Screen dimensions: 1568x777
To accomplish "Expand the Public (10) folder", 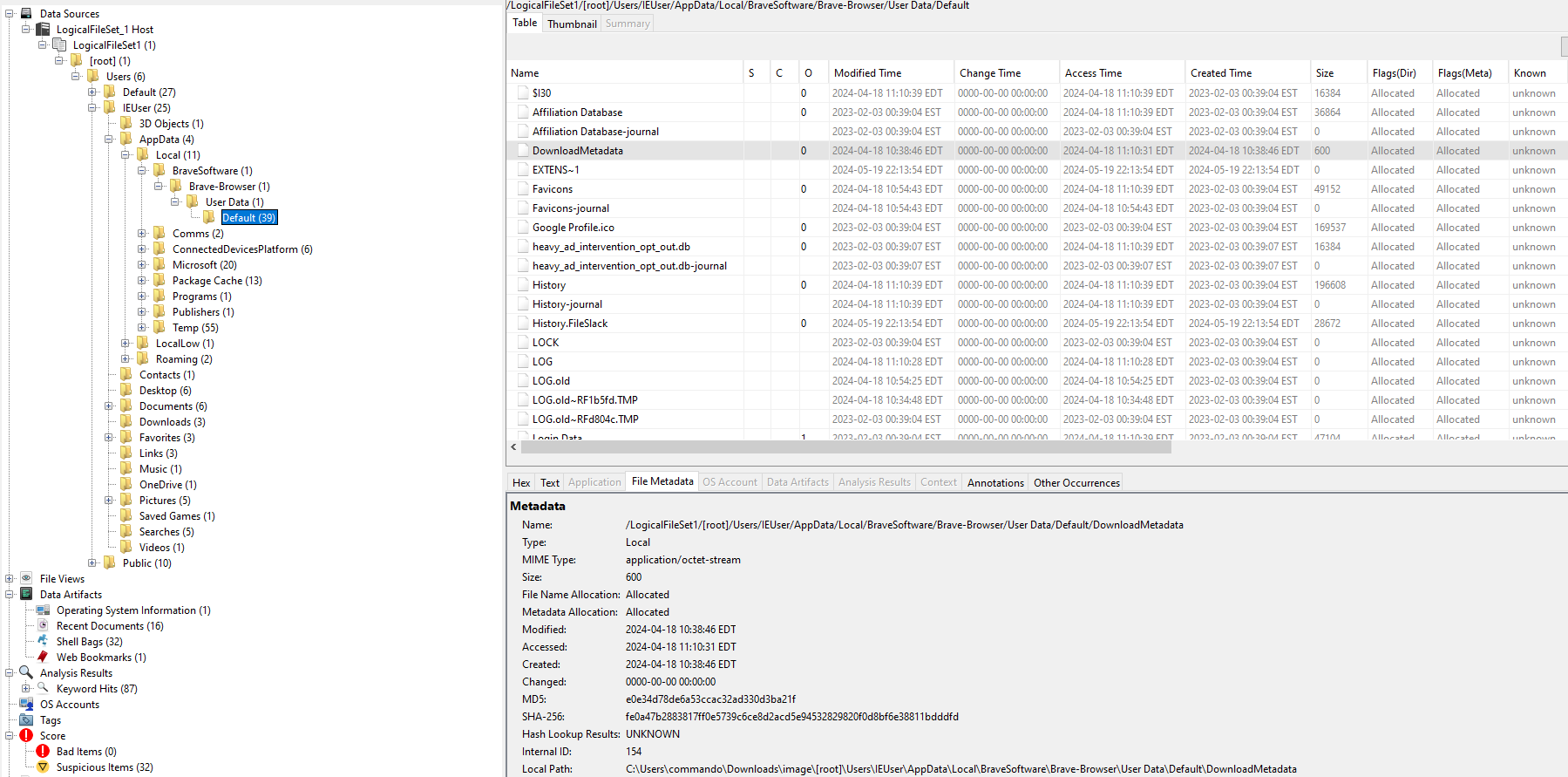I will click(x=92, y=562).
